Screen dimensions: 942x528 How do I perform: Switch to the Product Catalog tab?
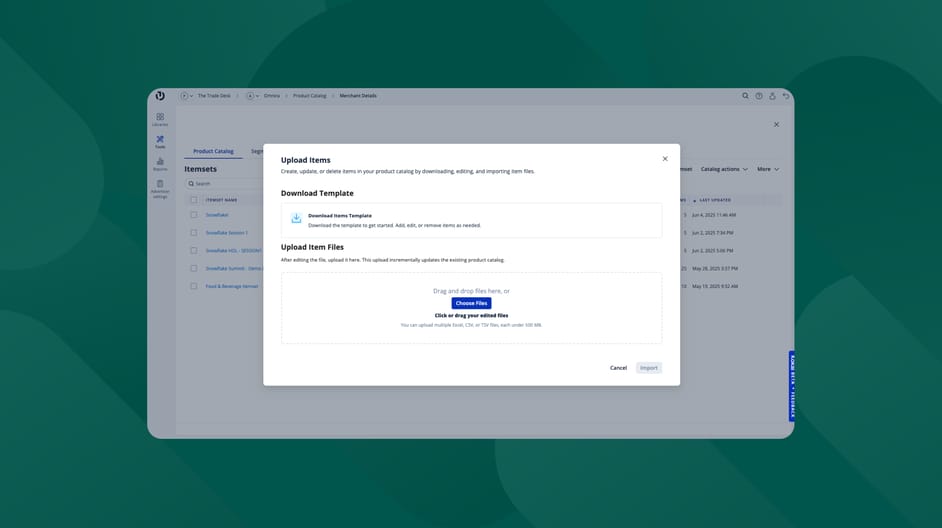213,151
